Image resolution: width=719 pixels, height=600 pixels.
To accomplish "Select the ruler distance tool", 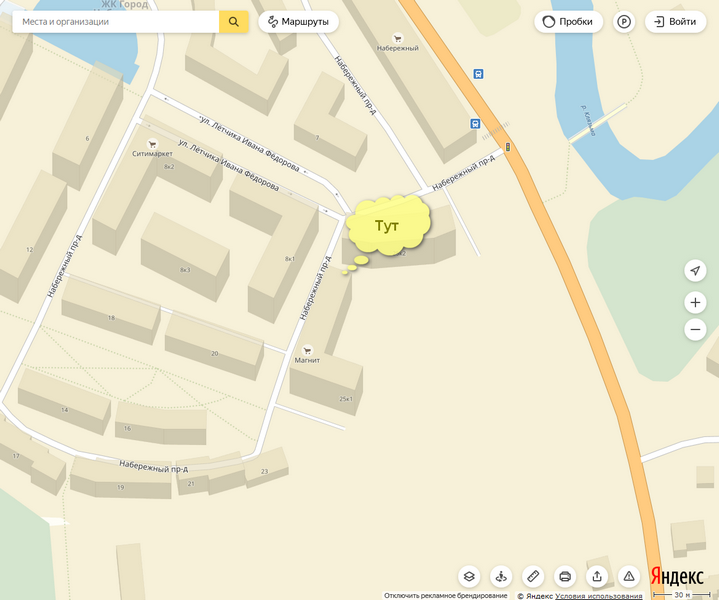I will (x=533, y=576).
